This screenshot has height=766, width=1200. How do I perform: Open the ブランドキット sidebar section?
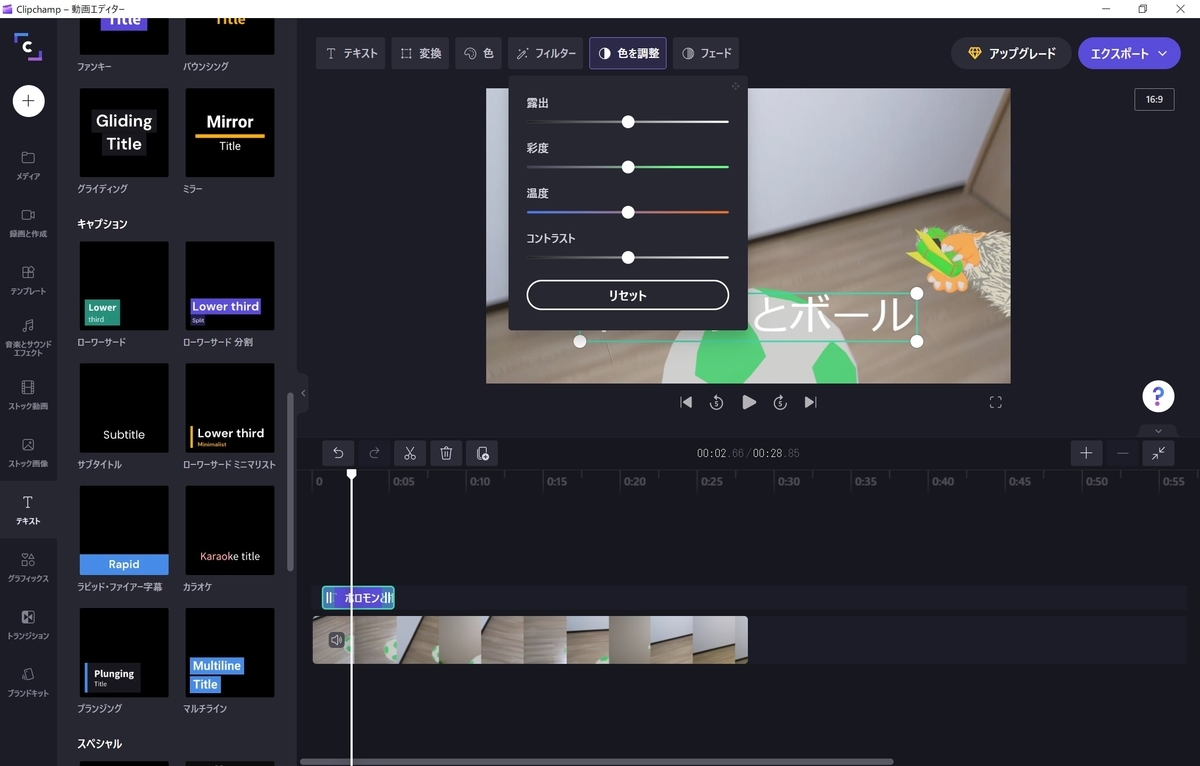28,682
